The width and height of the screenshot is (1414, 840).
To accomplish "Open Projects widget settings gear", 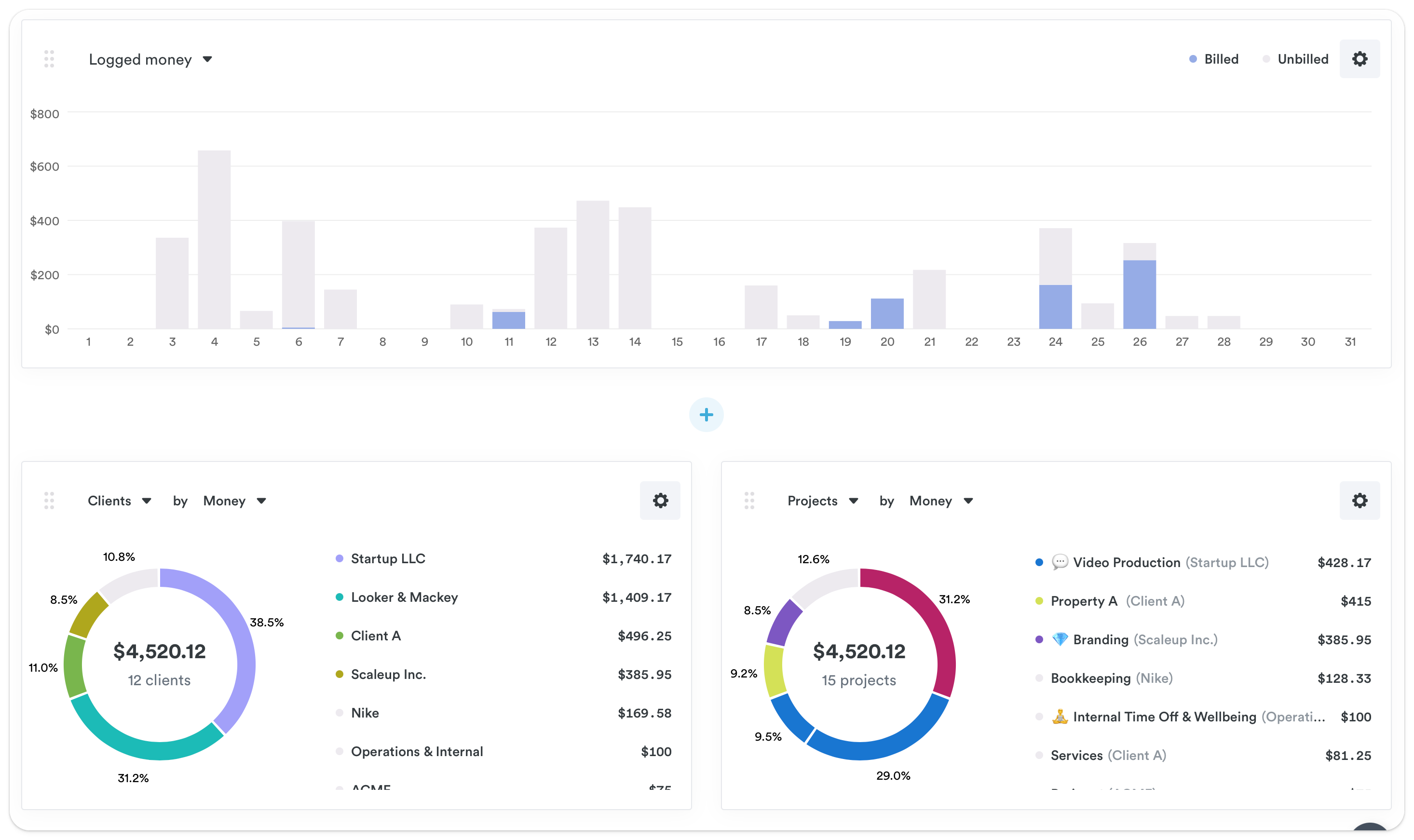I will [x=1359, y=501].
